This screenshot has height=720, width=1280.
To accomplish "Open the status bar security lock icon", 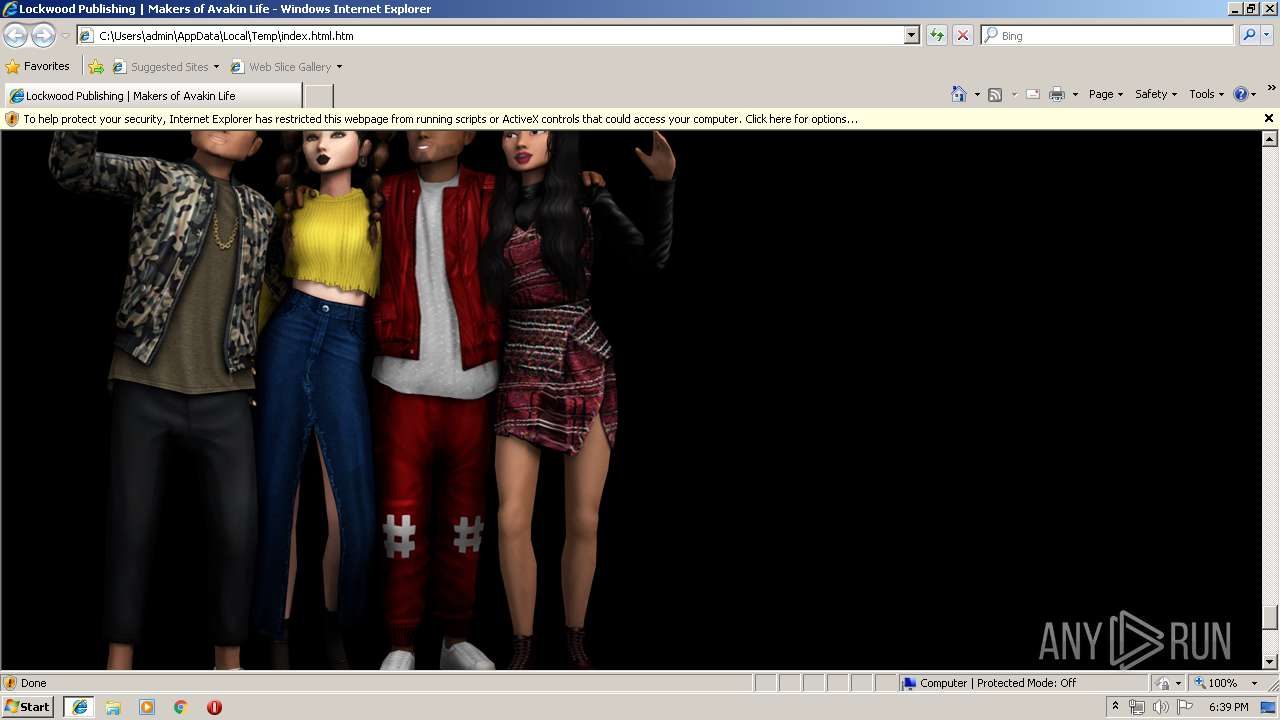I will coord(1163,683).
